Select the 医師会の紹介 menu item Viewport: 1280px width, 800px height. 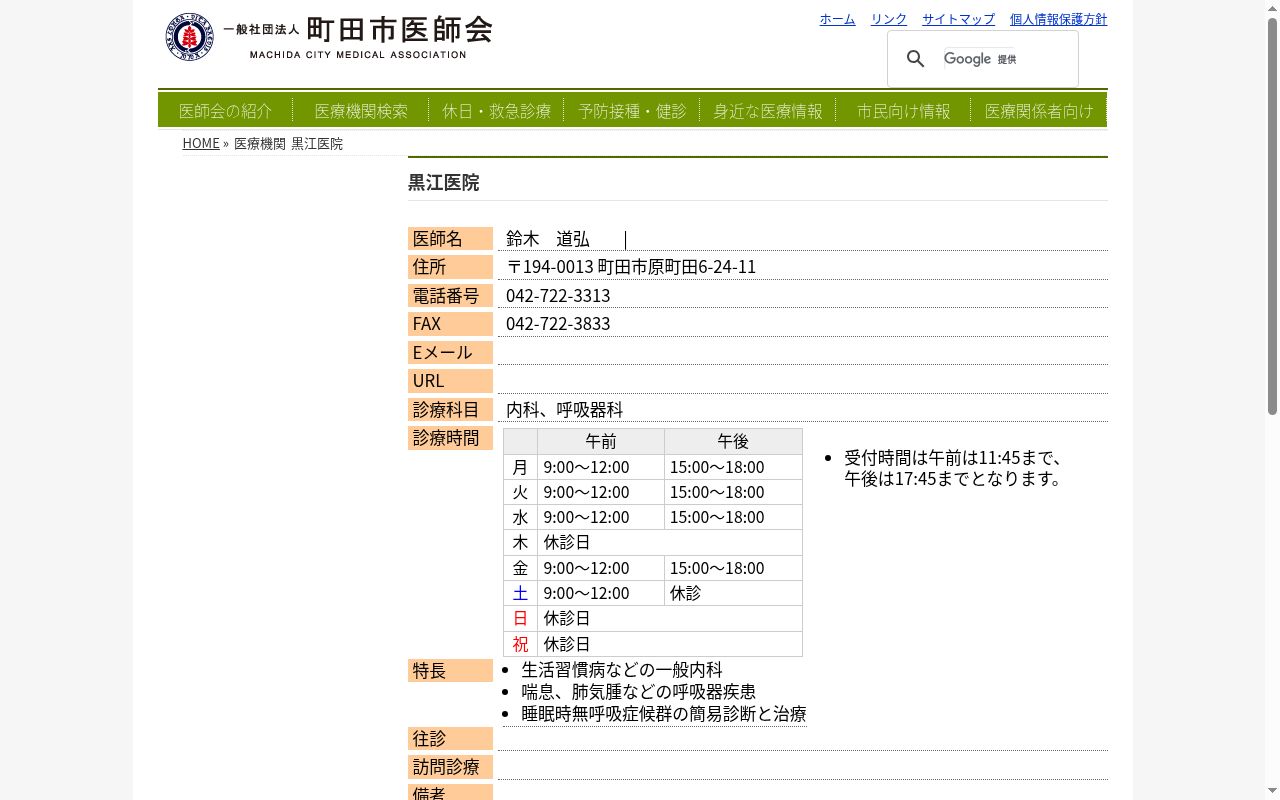click(226, 111)
